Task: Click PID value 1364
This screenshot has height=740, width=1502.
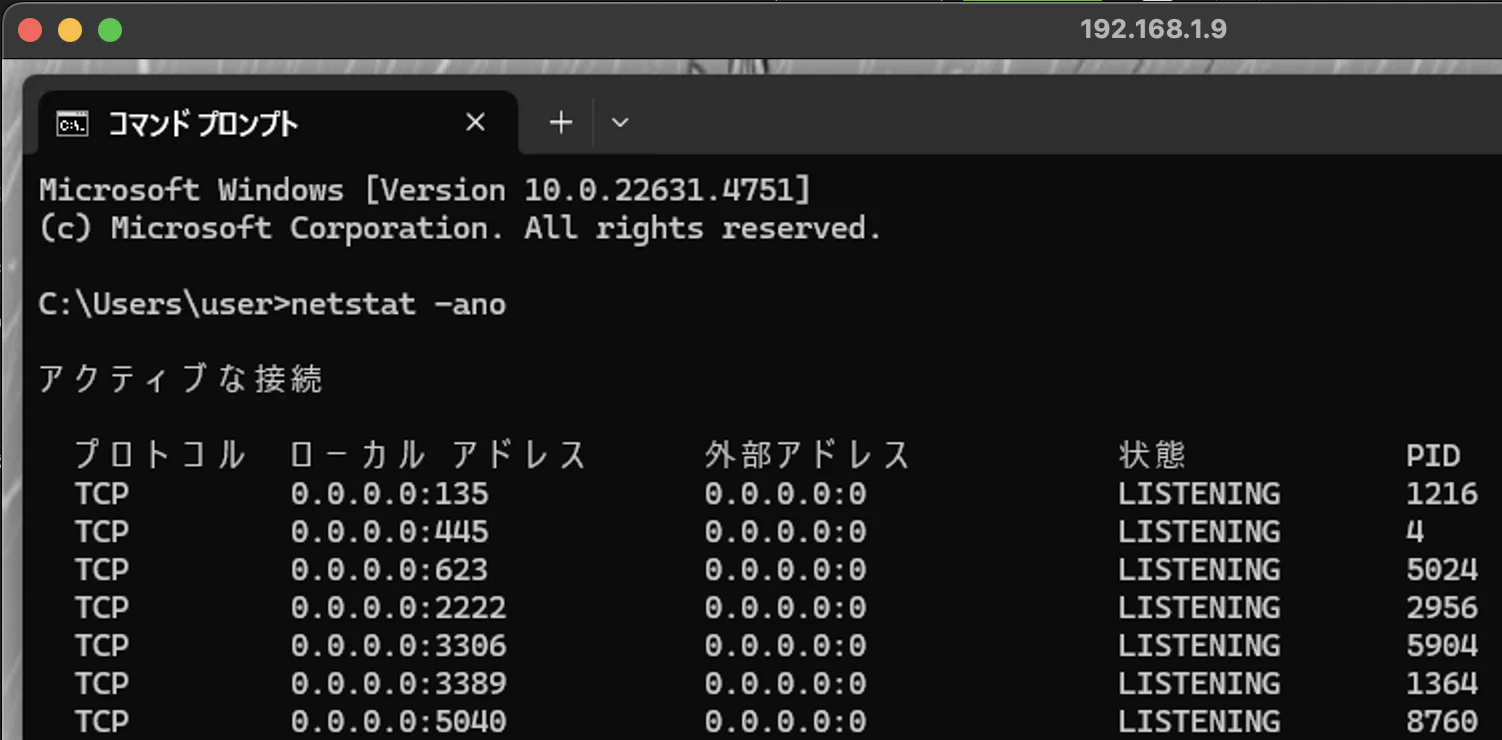Action: (x=1442, y=684)
